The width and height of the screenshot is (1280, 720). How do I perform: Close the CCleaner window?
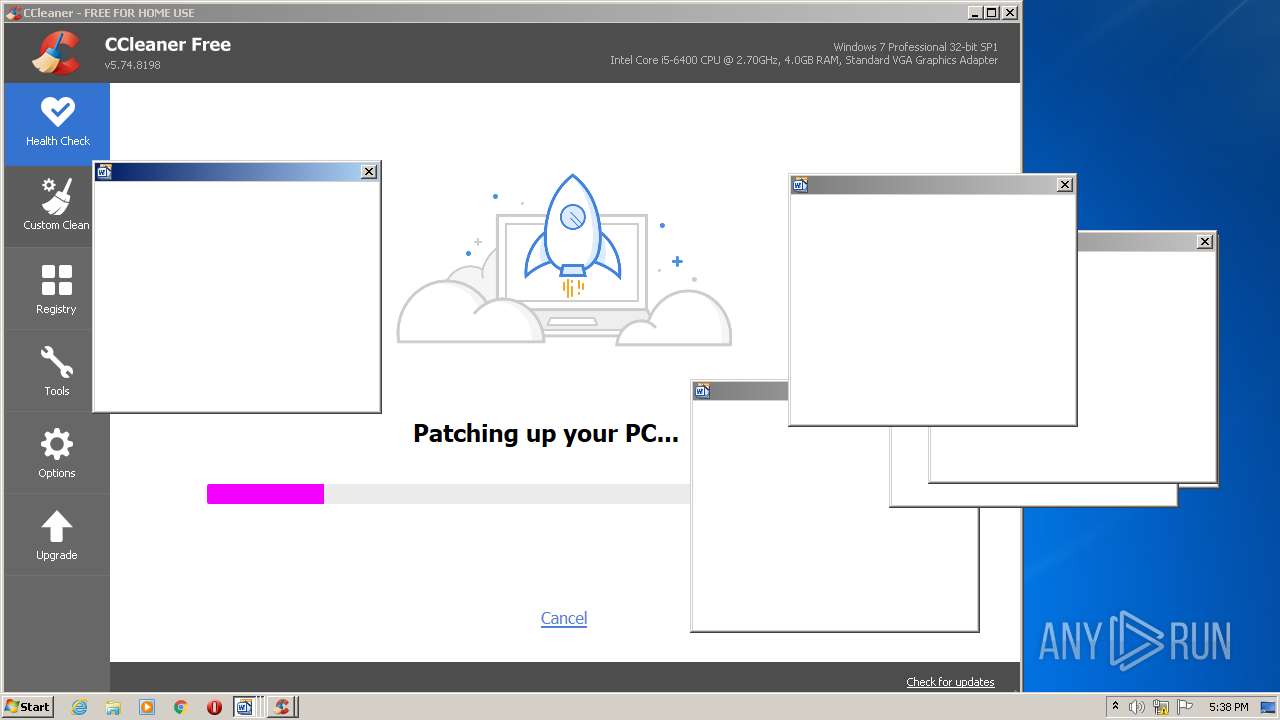(x=1009, y=13)
